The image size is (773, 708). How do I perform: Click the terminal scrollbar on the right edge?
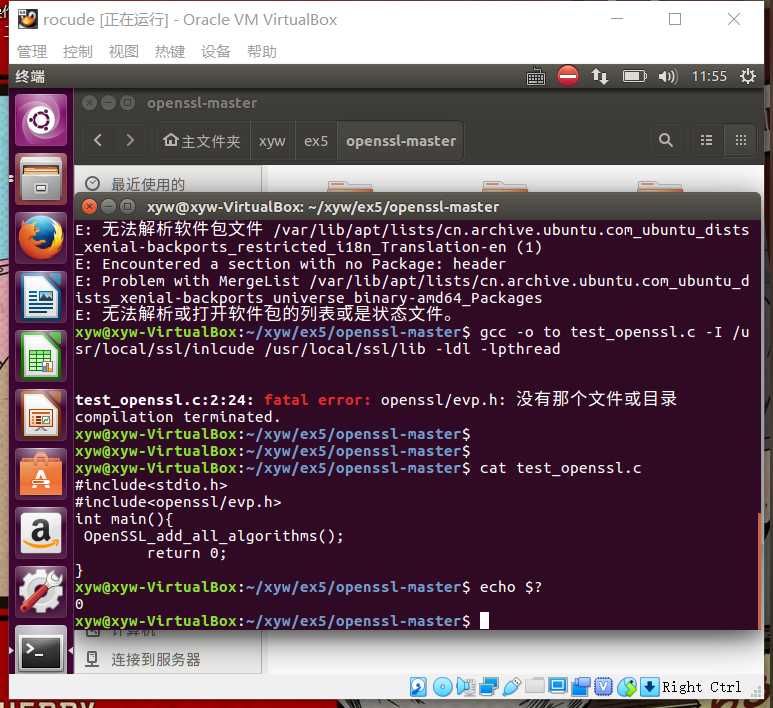(x=759, y=570)
